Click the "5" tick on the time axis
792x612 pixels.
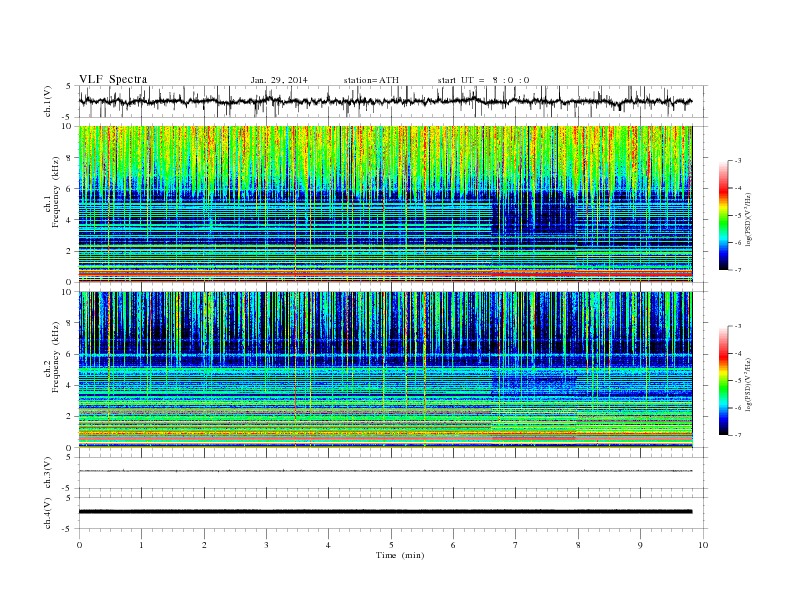tap(391, 545)
